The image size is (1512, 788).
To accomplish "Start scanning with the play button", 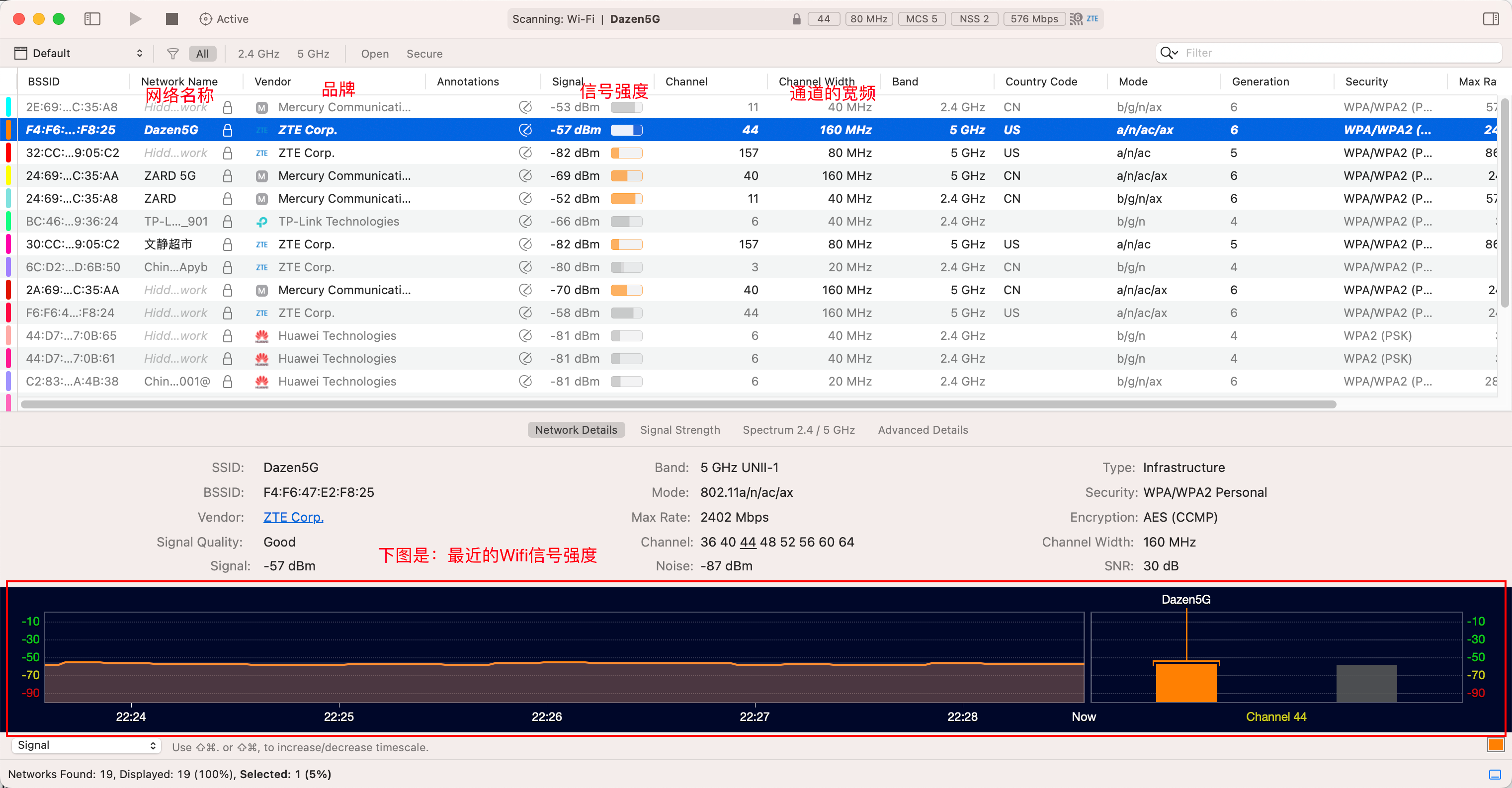I will point(136,19).
